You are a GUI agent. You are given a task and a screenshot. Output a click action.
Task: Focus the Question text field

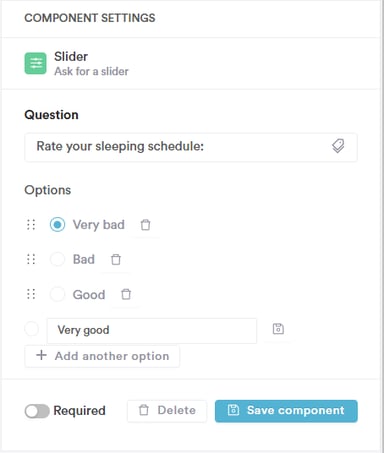[191, 147]
